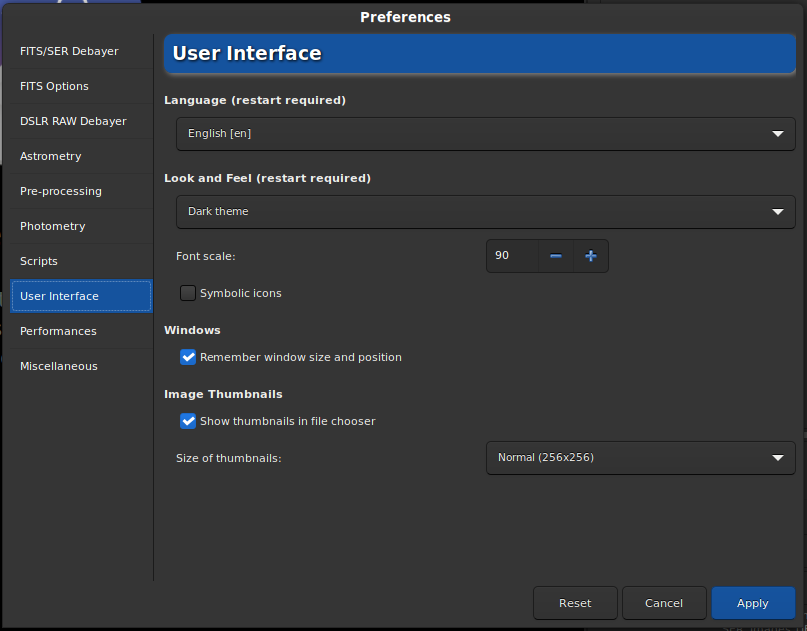The height and width of the screenshot is (631, 807).
Task: Decrease font scale with minus button
Action: coord(556,256)
